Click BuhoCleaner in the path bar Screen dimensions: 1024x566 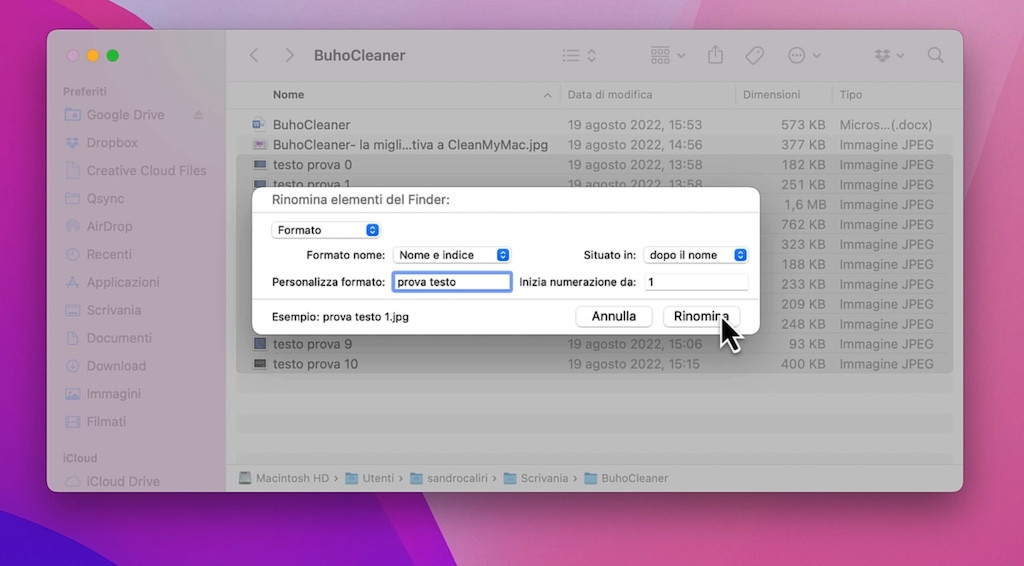pyautogui.click(x=626, y=478)
